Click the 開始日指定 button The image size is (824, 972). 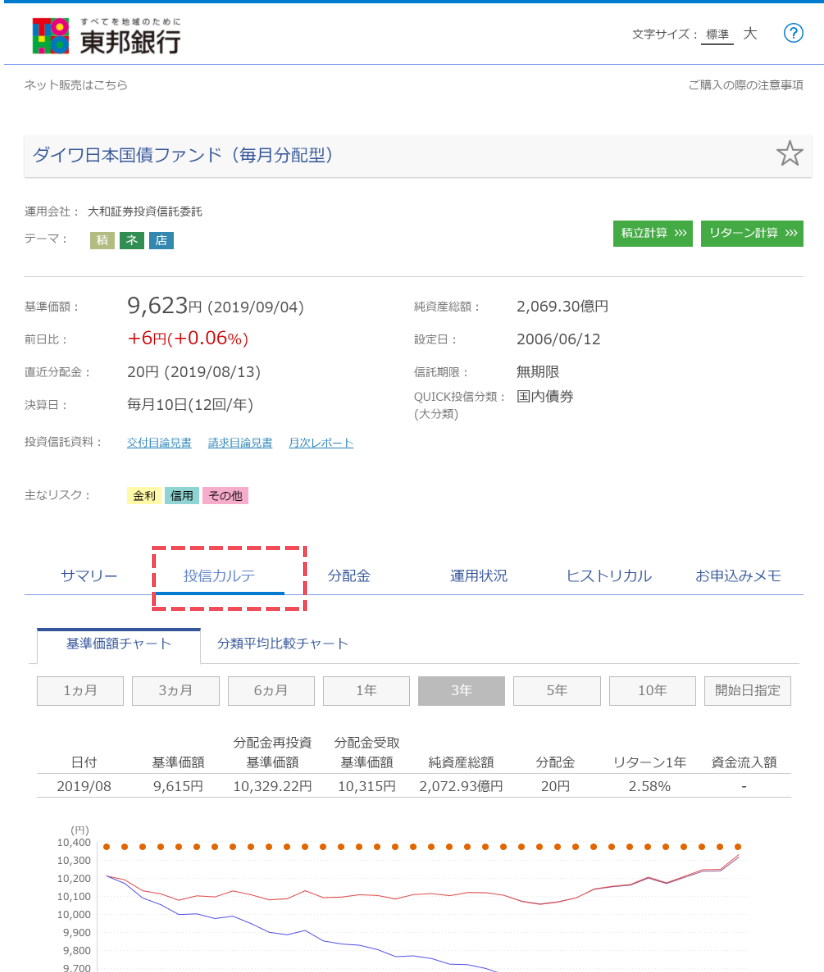point(748,691)
